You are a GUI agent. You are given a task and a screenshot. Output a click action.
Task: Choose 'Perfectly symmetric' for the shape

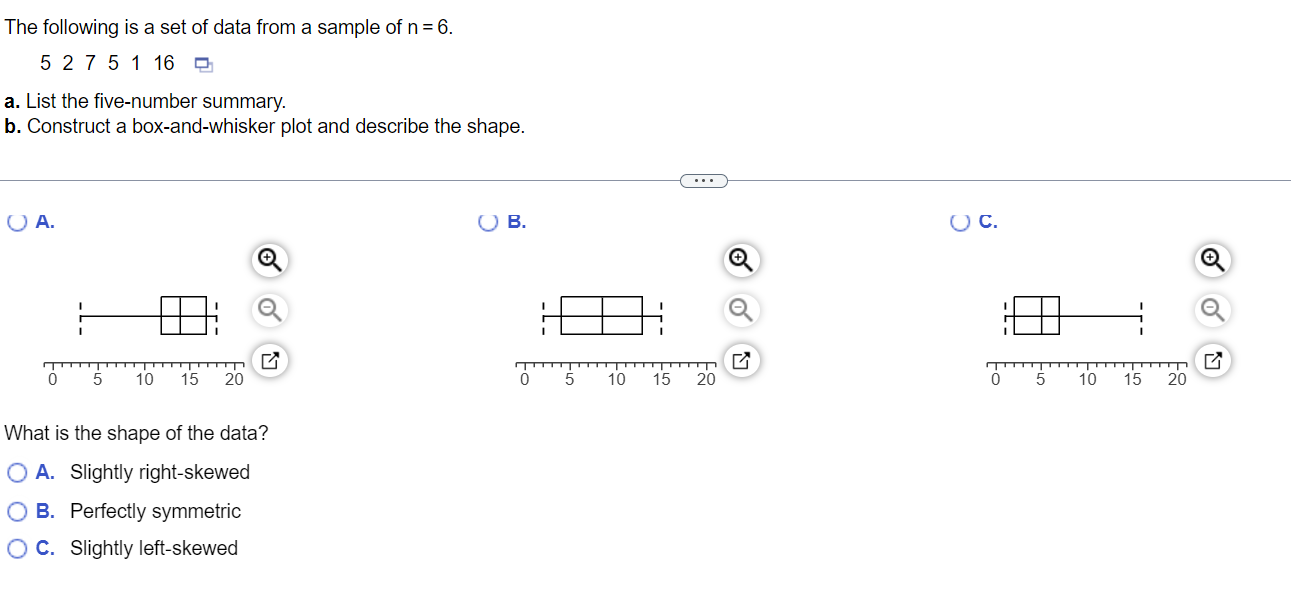[16, 511]
